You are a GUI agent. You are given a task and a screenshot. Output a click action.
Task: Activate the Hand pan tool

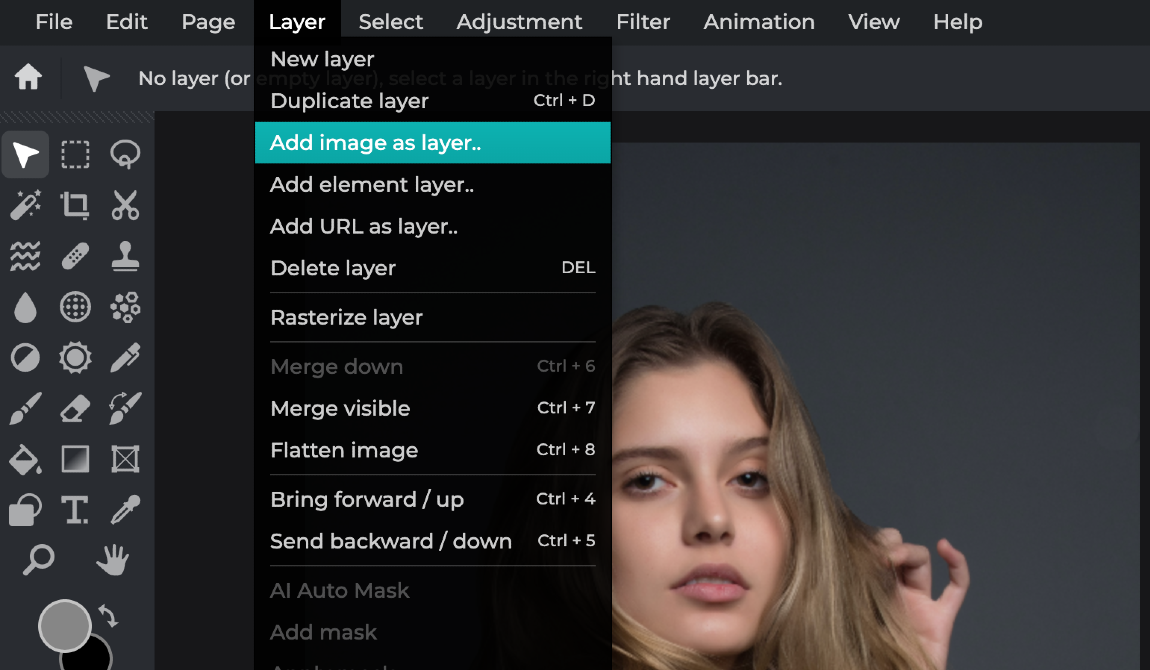(112, 560)
